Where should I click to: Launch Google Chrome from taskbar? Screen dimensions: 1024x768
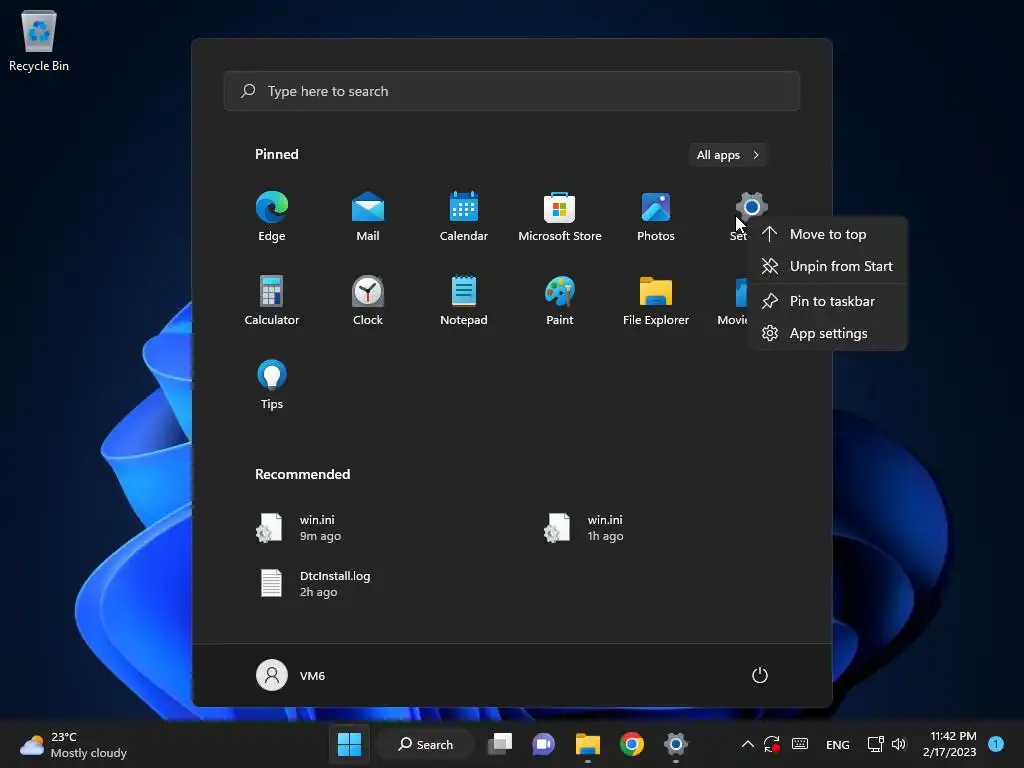tap(632, 744)
